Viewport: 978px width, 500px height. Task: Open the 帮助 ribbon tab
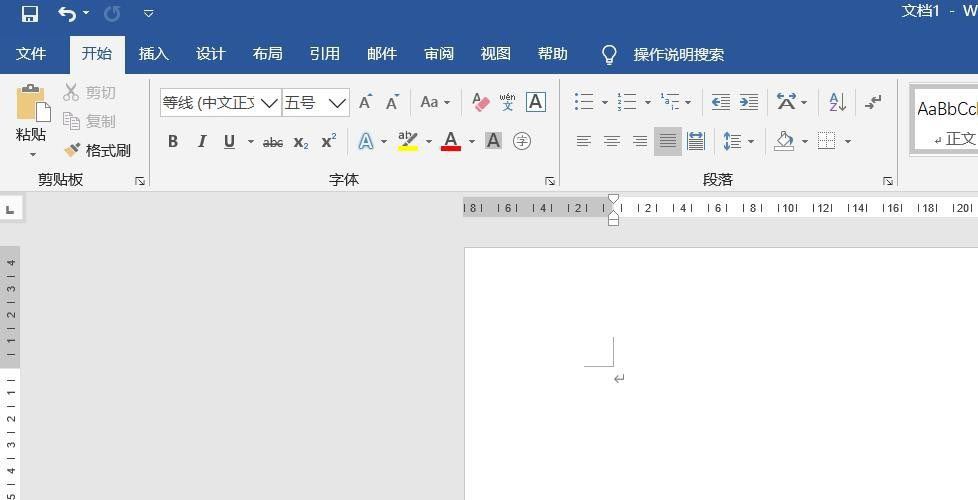(x=553, y=54)
